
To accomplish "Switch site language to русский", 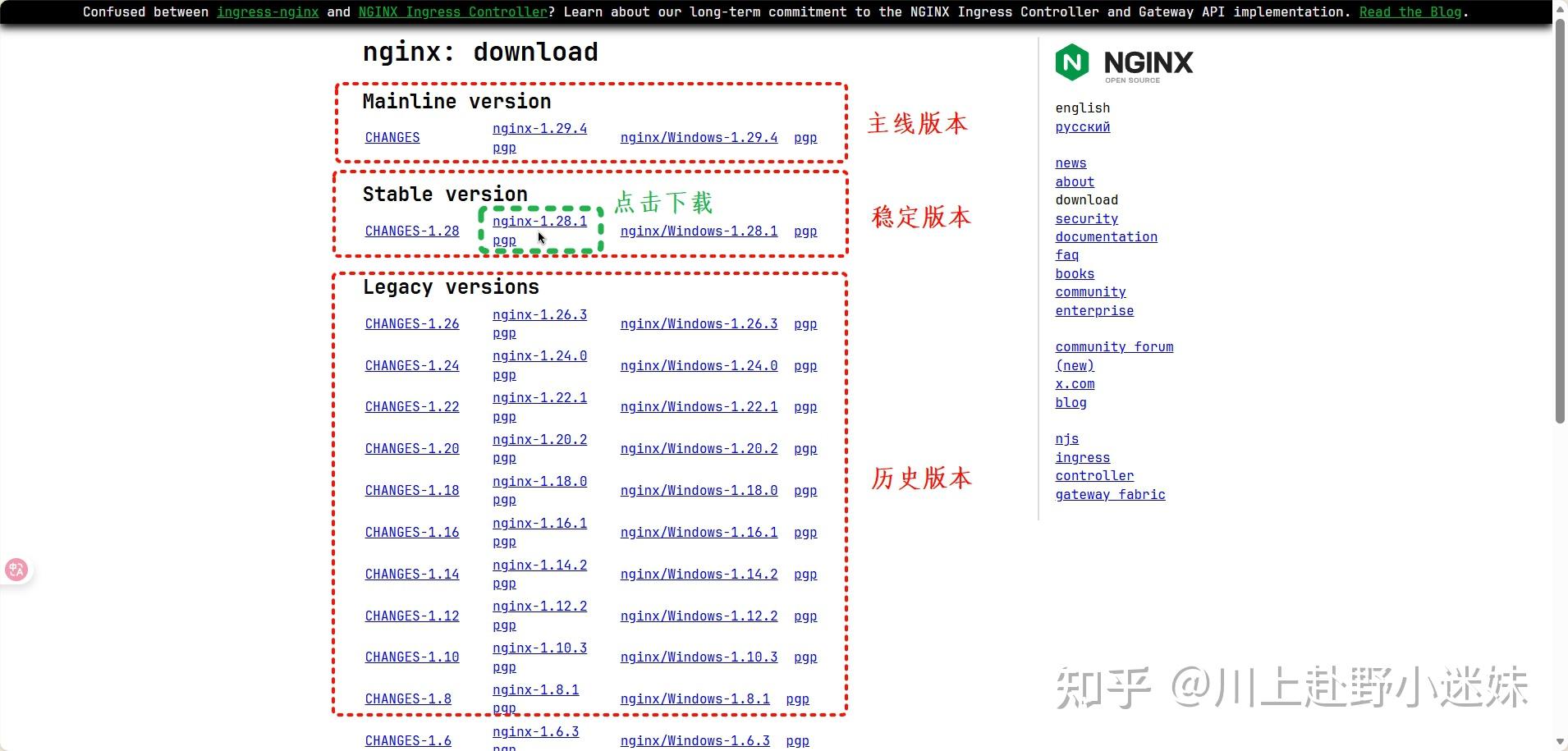I will point(1081,127).
